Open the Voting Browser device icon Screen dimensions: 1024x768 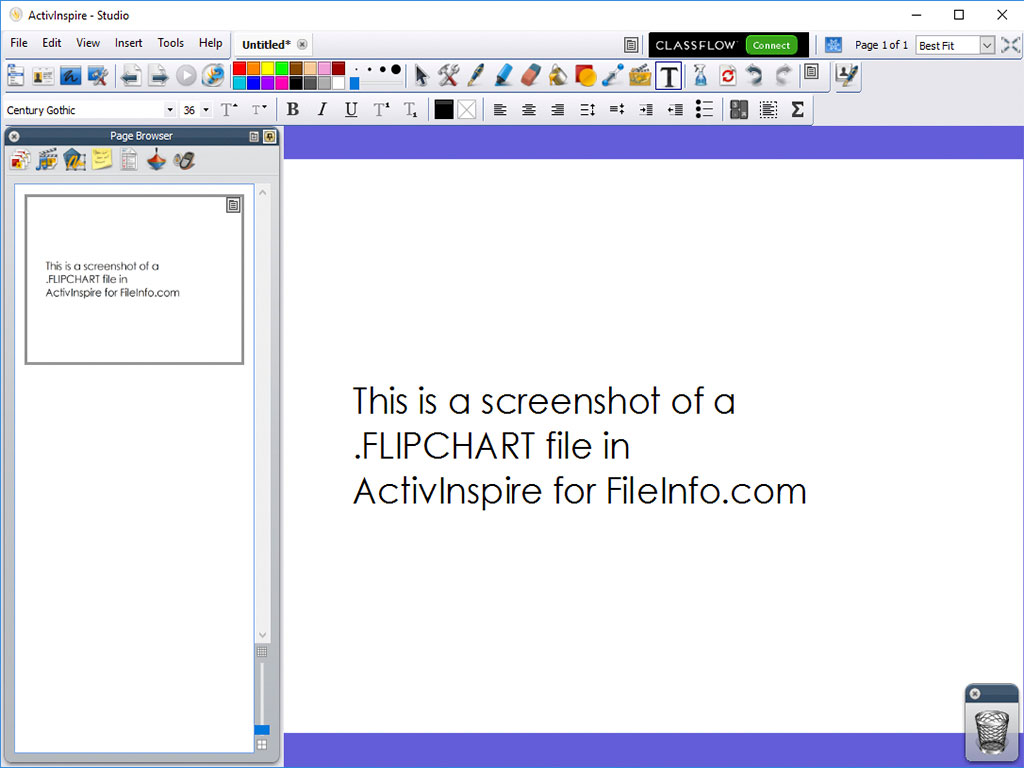pyautogui.click(x=184, y=160)
